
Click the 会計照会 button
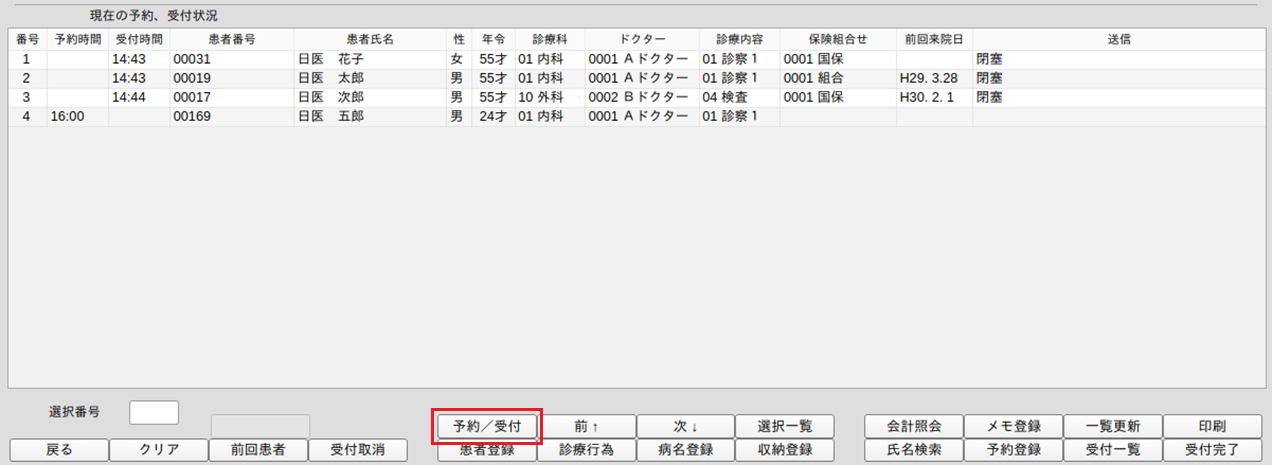pos(914,425)
